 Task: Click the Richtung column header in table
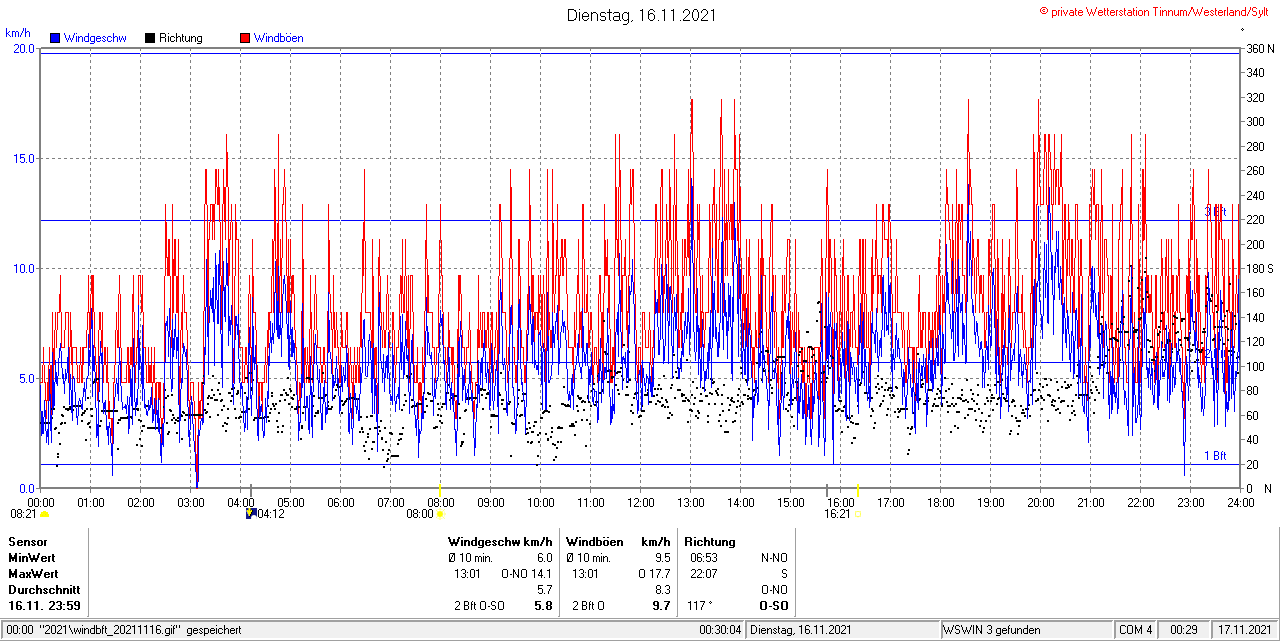[x=710, y=542]
